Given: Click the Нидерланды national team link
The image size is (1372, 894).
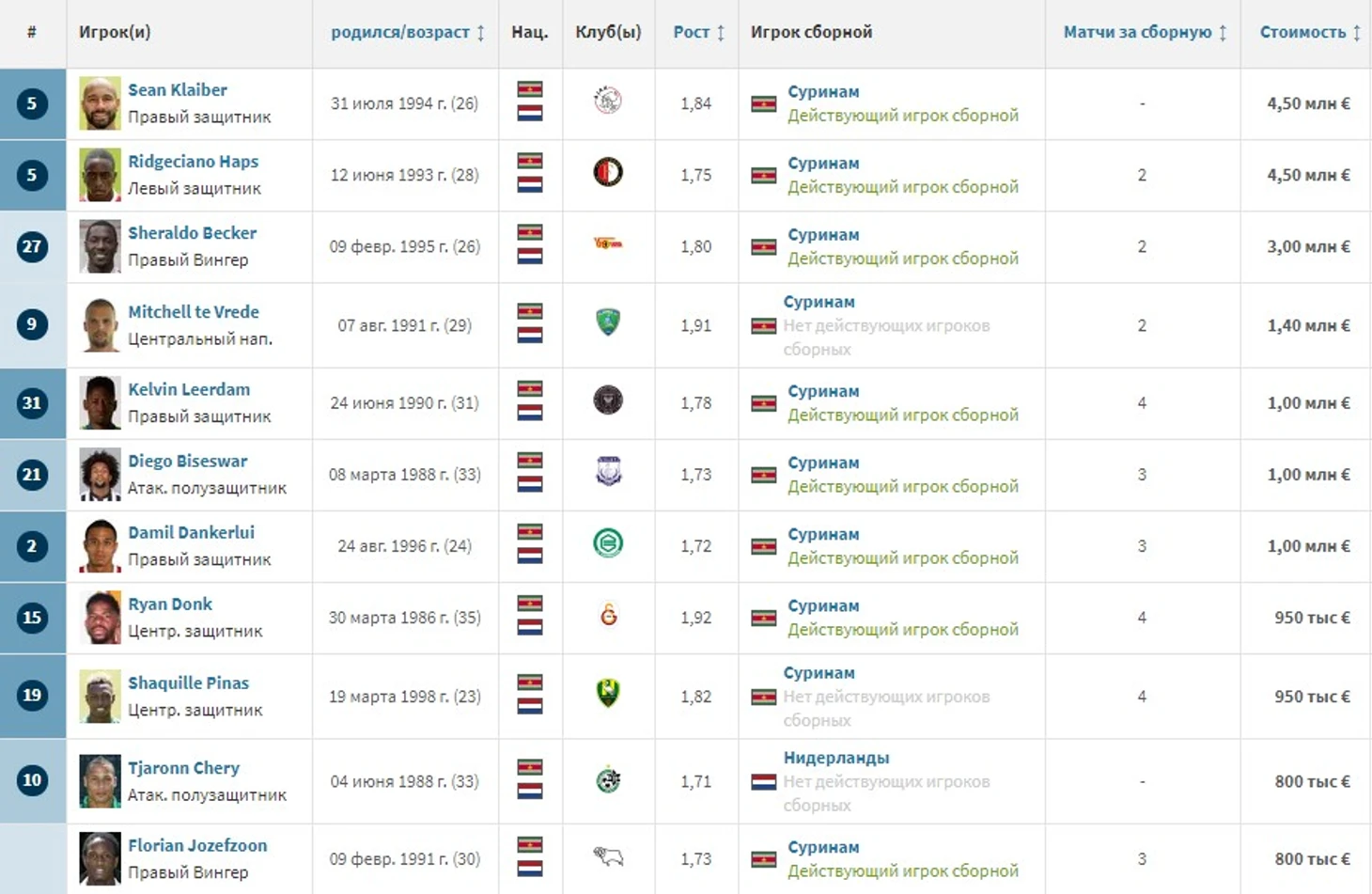Looking at the screenshot, I should pyautogui.click(x=836, y=758).
